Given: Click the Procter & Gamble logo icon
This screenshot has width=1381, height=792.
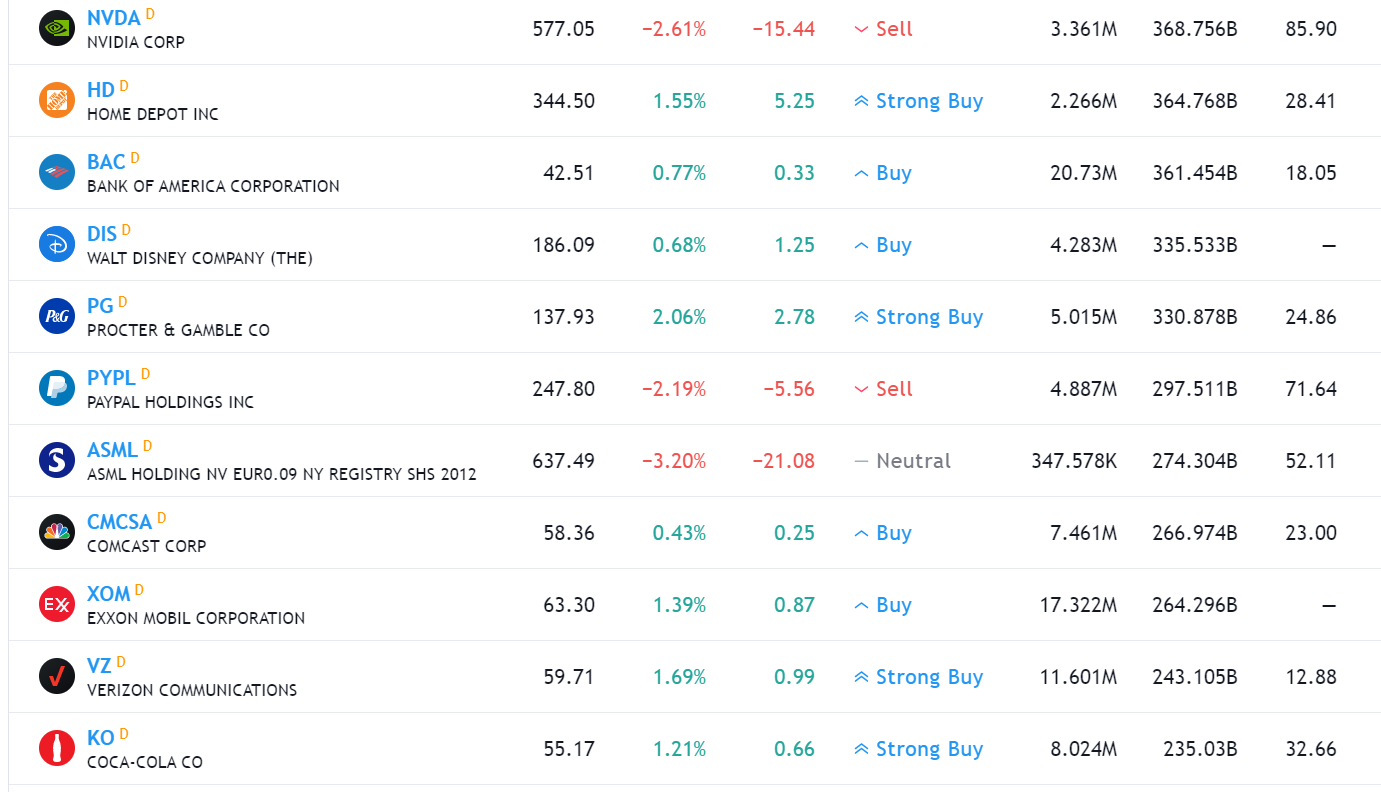Looking at the screenshot, I should click(57, 316).
